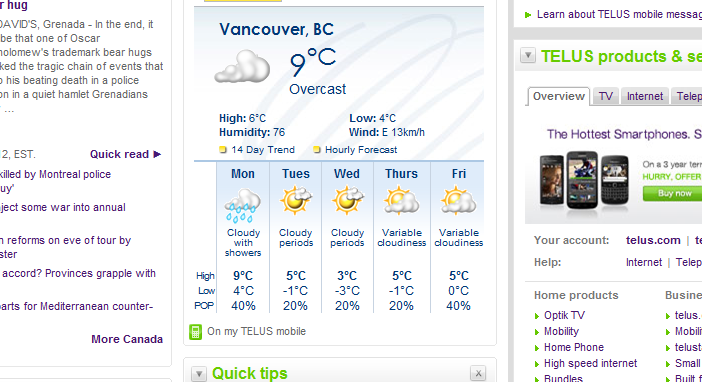This screenshot has height=382, width=702.
Task: Switch to the TV tab
Action: click(x=605, y=96)
